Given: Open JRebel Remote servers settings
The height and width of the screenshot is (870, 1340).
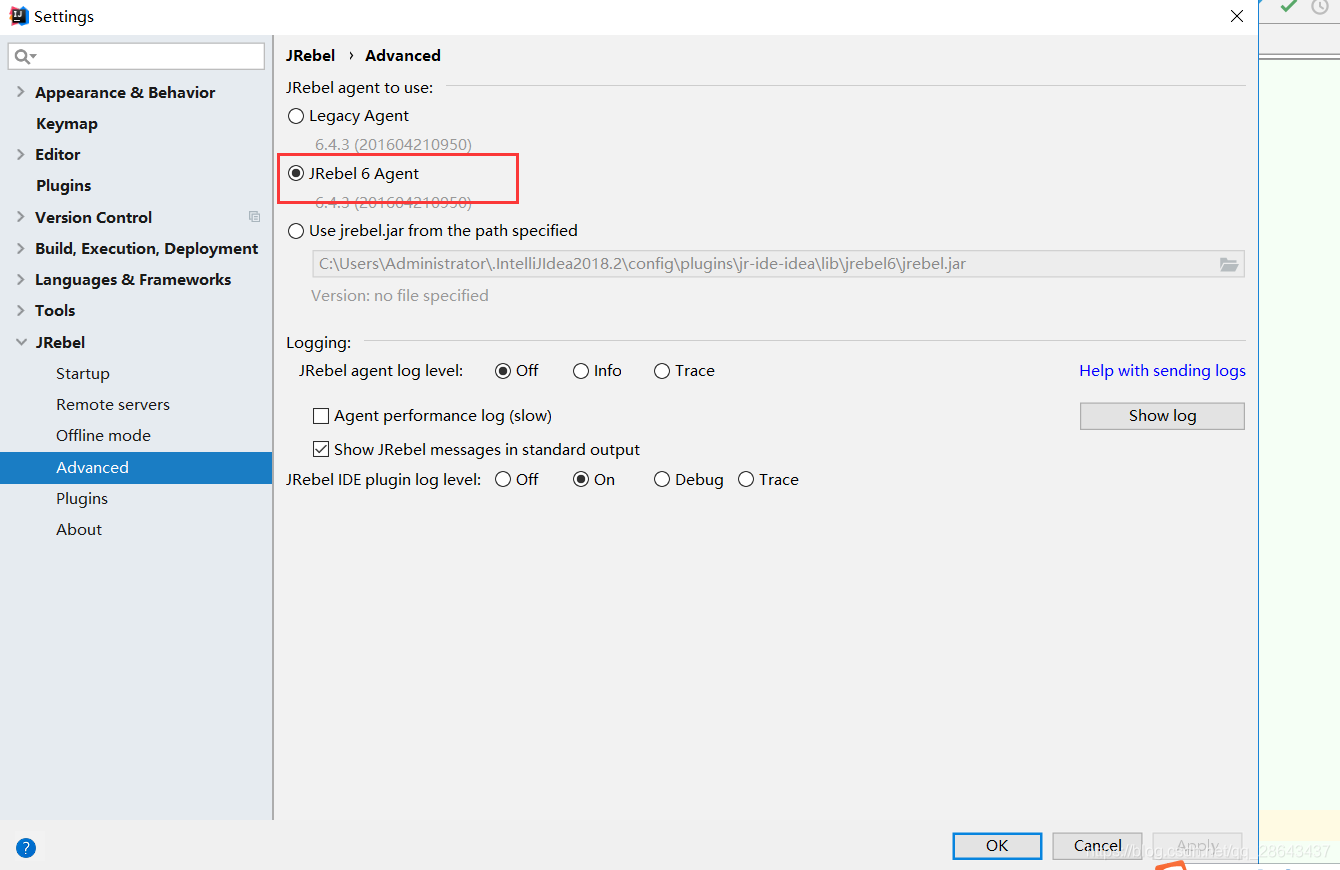Looking at the screenshot, I should 113,404.
